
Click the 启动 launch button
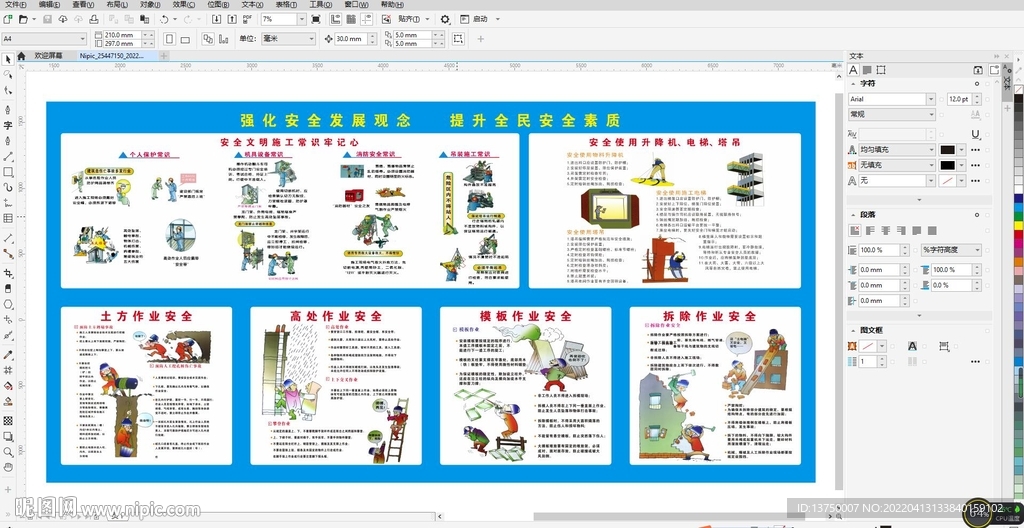point(480,19)
